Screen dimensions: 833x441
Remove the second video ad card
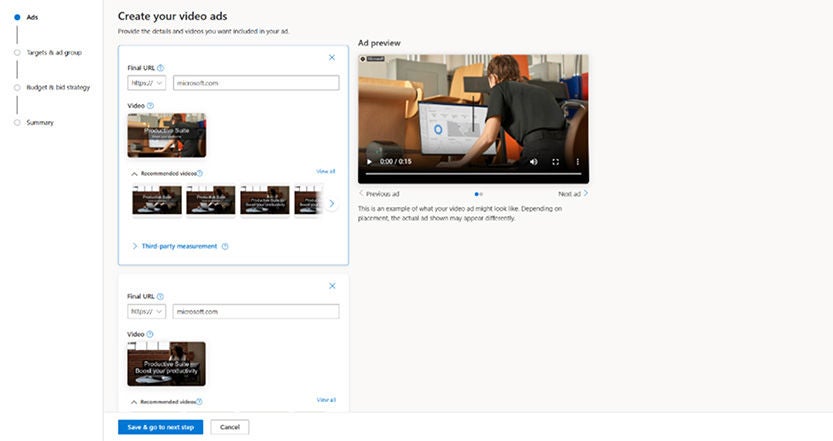coord(332,286)
